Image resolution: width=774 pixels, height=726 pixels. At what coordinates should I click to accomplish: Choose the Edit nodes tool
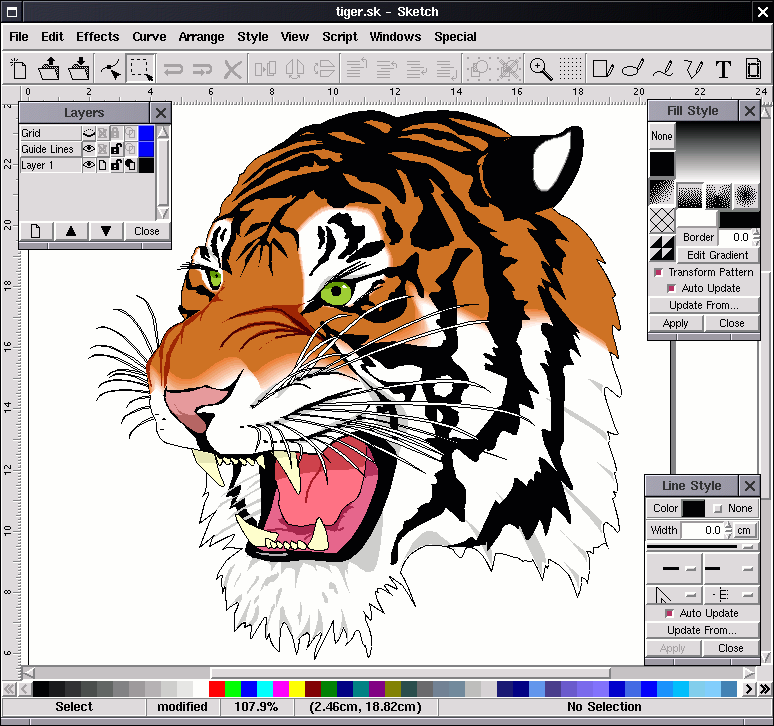(x=111, y=69)
